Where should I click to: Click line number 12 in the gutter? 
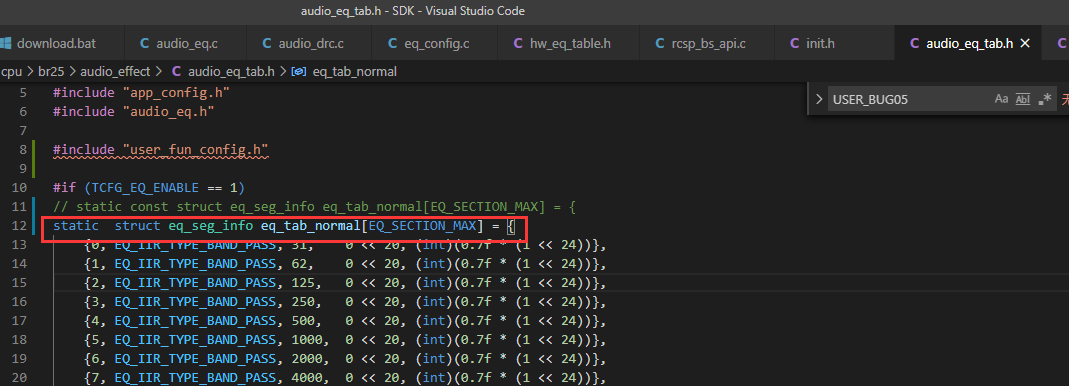pos(19,225)
